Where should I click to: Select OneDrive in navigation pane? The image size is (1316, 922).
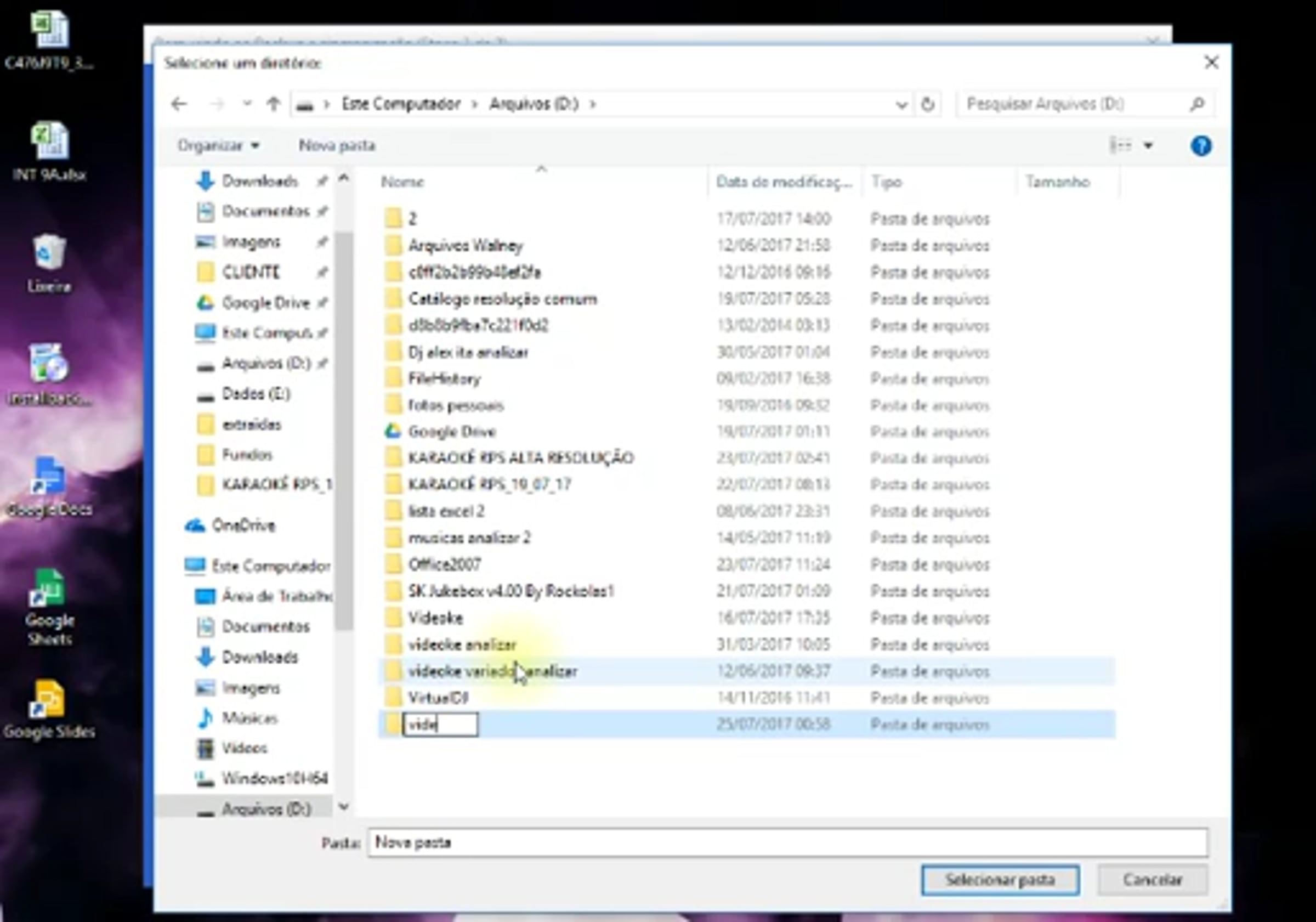tap(243, 525)
